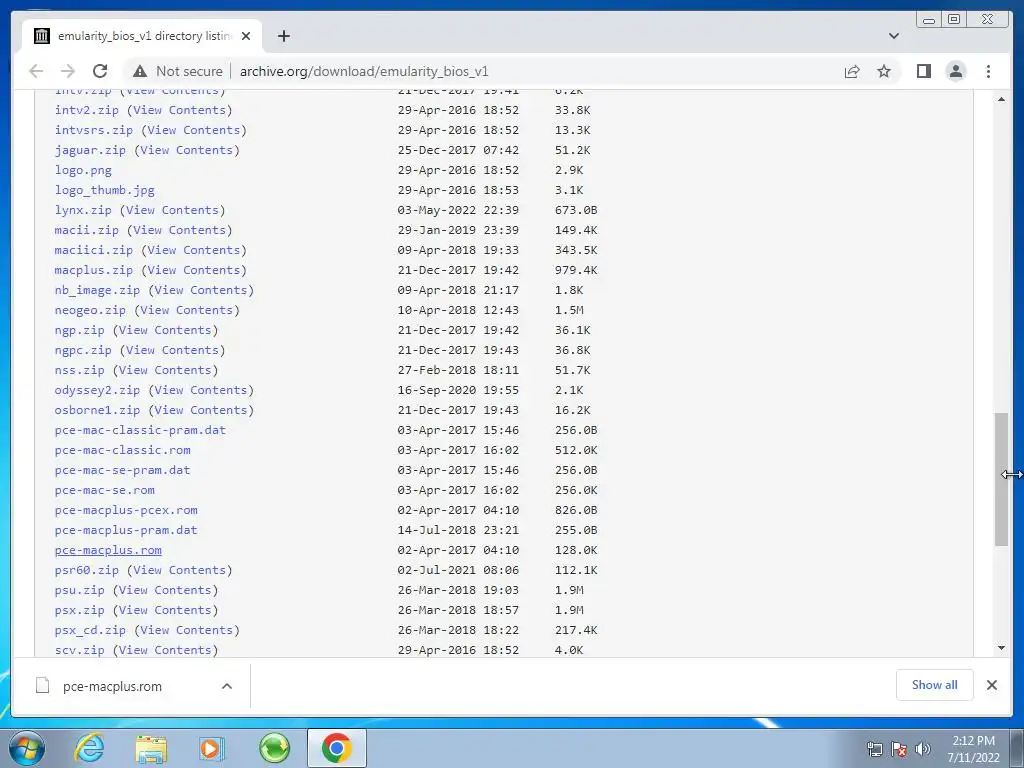Expand options for pce-macplus.rom download
The height and width of the screenshot is (768, 1024).
coord(227,686)
